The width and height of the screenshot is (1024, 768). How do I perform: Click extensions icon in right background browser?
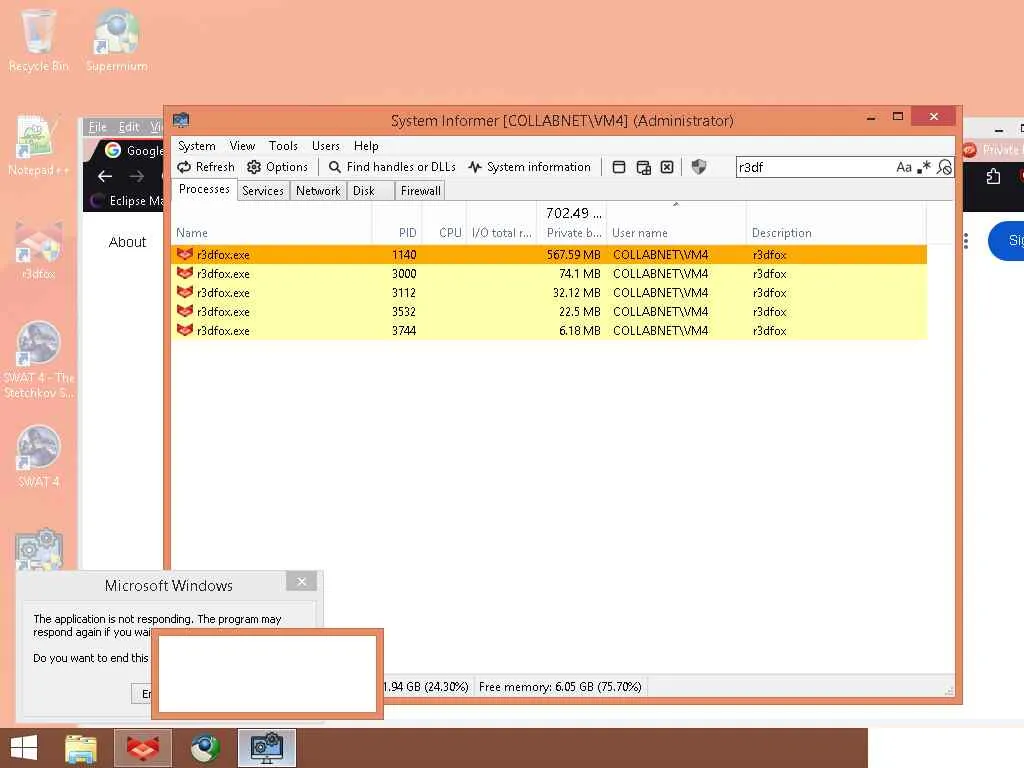(x=993, y=176)
